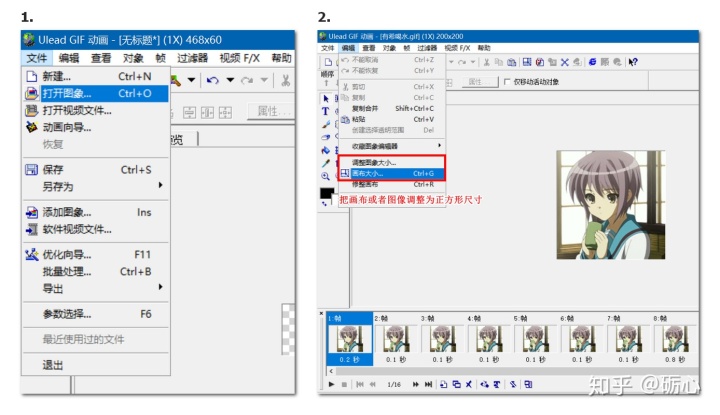Click the blue X delete icon in toolbar
The width and height of the screenshot is (720, 415).
[x=565, y=62]
